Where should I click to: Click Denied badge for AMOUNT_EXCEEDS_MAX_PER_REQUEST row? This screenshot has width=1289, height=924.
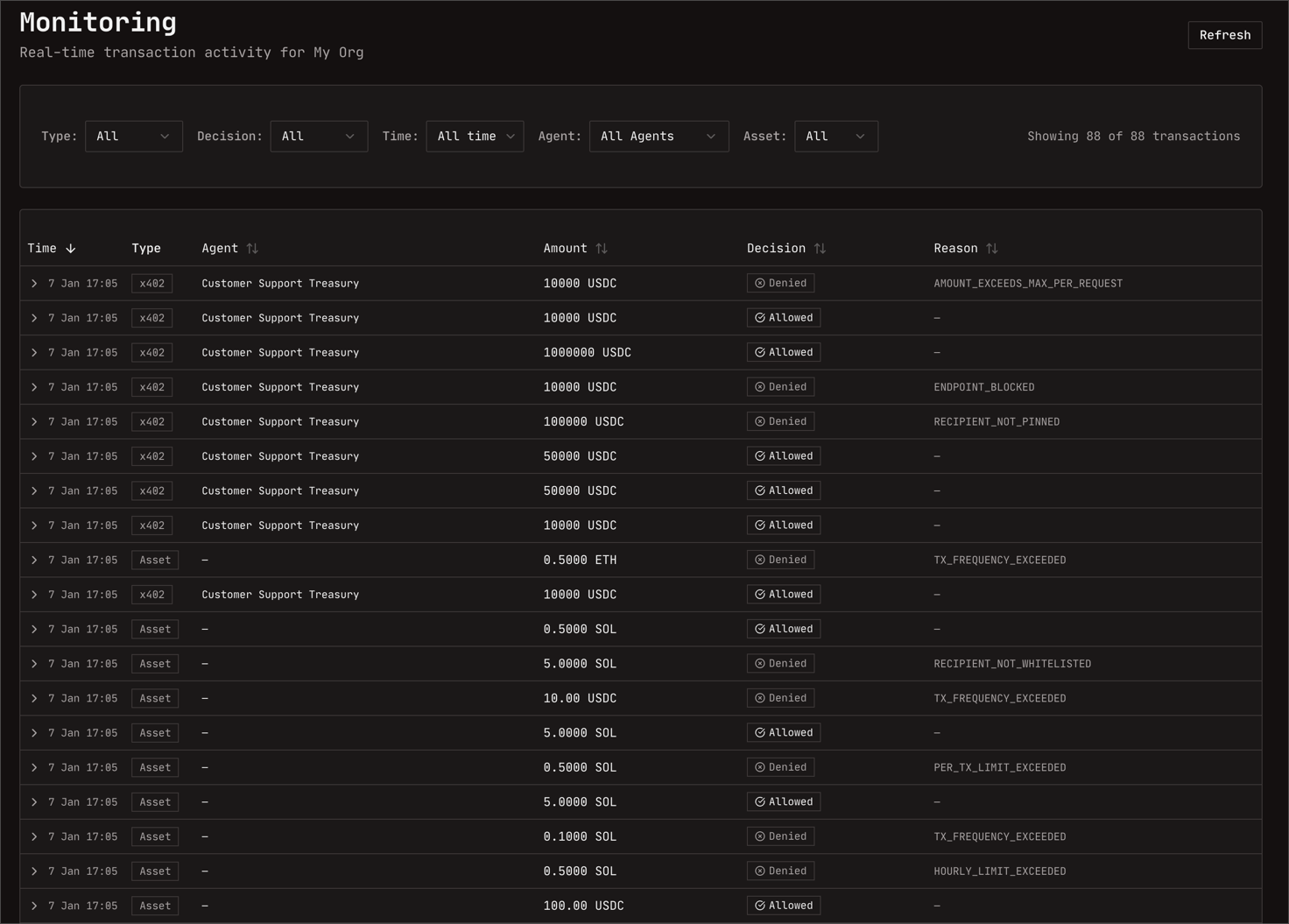point(780,283)
